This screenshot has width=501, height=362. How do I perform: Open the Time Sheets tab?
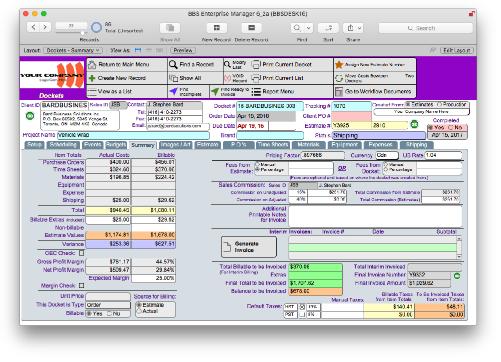pos(273,145)
